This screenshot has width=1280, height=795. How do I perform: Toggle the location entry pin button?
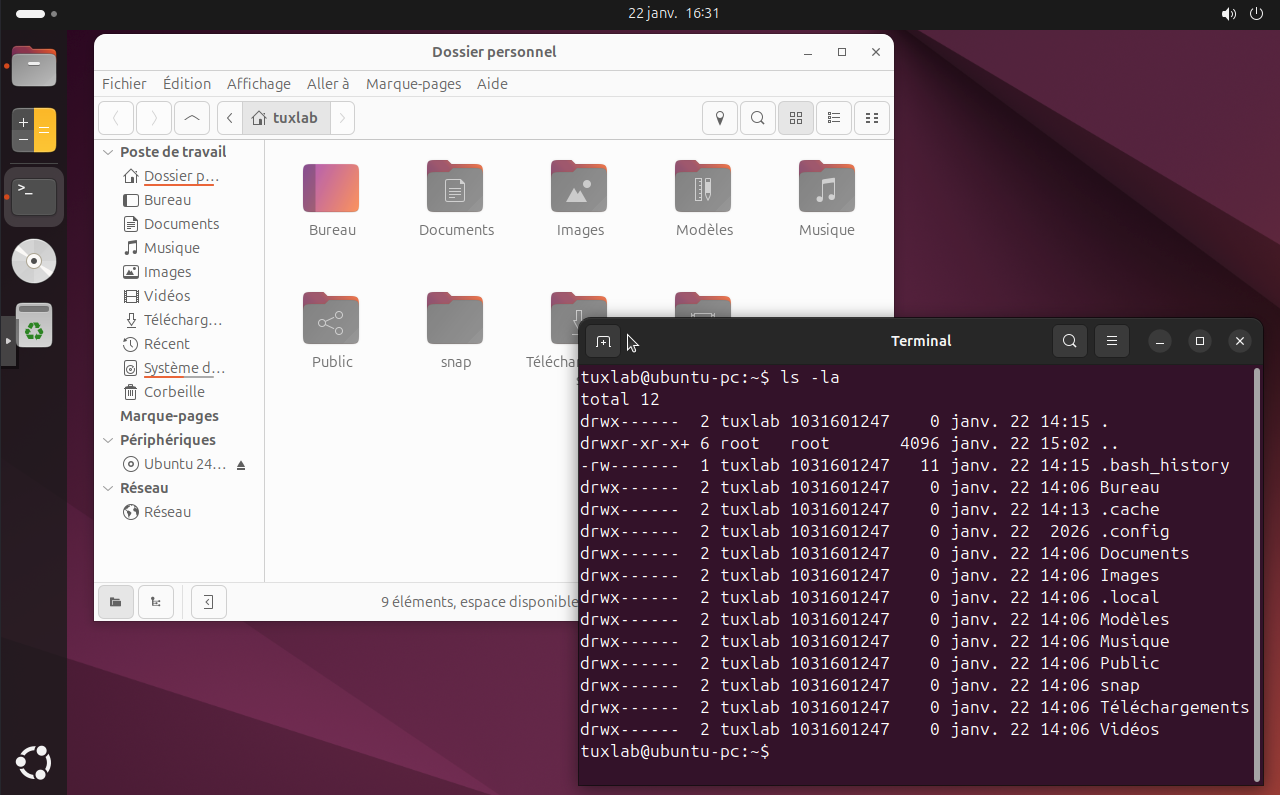(x=719, y=118)
